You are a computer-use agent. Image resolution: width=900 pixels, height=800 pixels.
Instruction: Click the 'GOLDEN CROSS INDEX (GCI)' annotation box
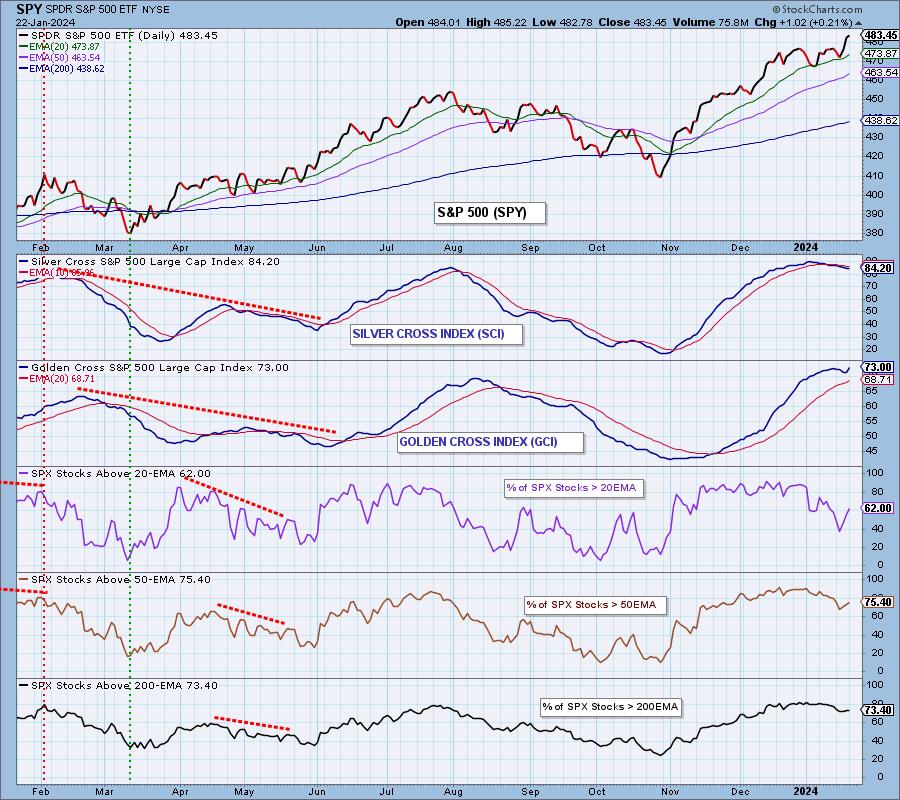pos(491,442)
